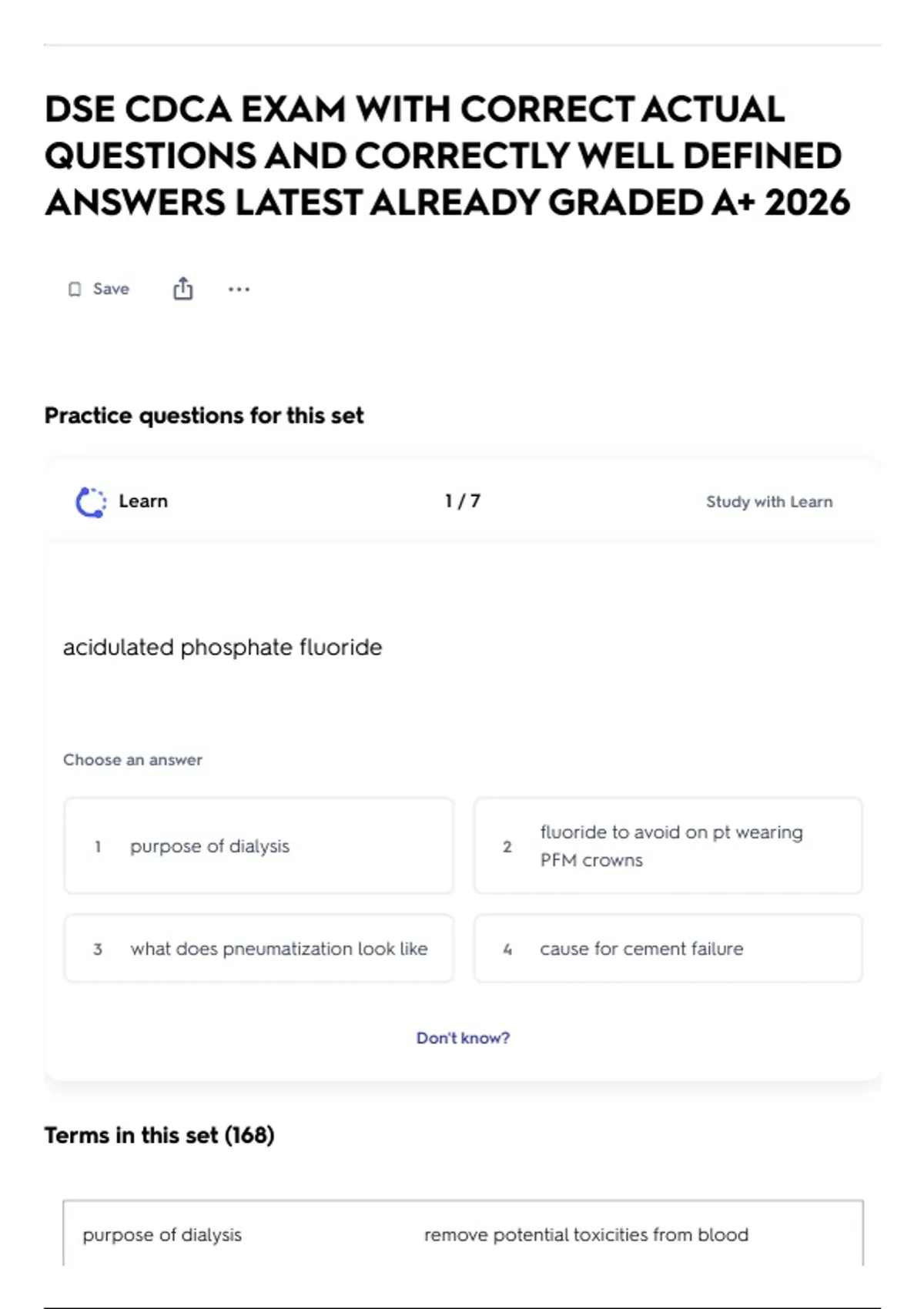Select 'cause for cement failure' option
This screenshot has width=924, height=1309.
(668, 949)
